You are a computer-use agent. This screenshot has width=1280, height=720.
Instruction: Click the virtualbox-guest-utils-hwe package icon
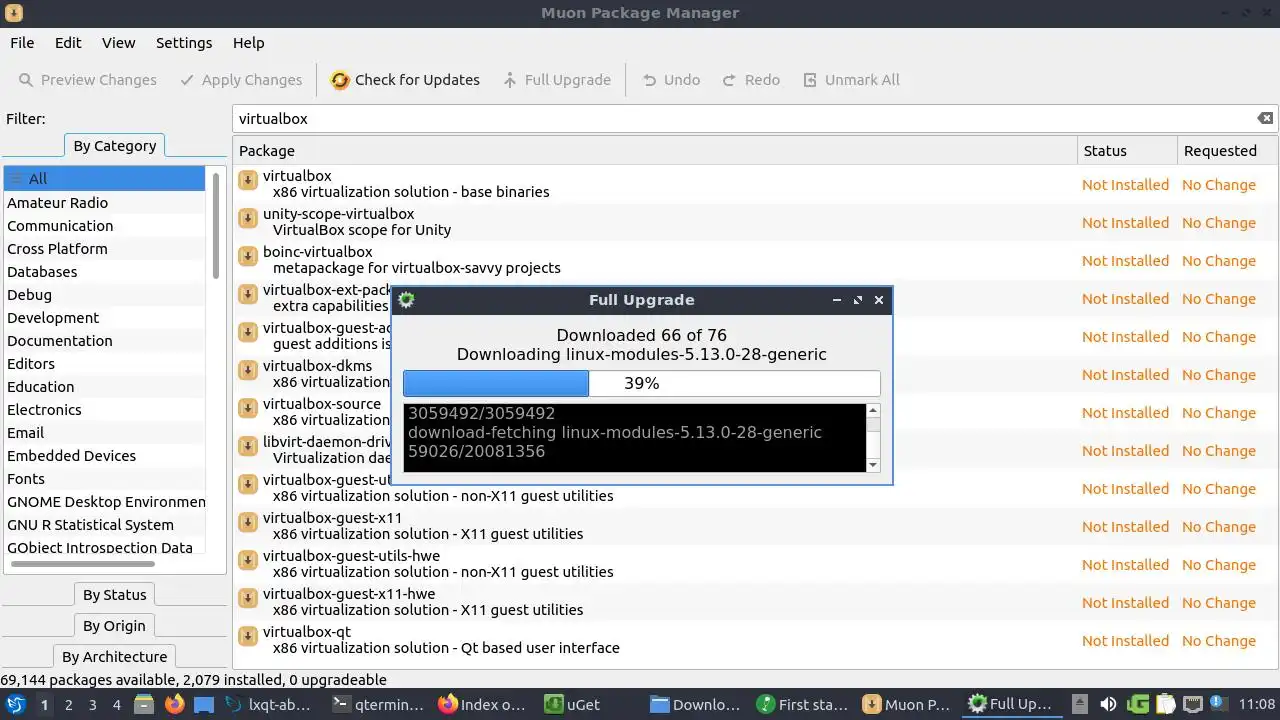pyautogui.click(x=247, y=560)
